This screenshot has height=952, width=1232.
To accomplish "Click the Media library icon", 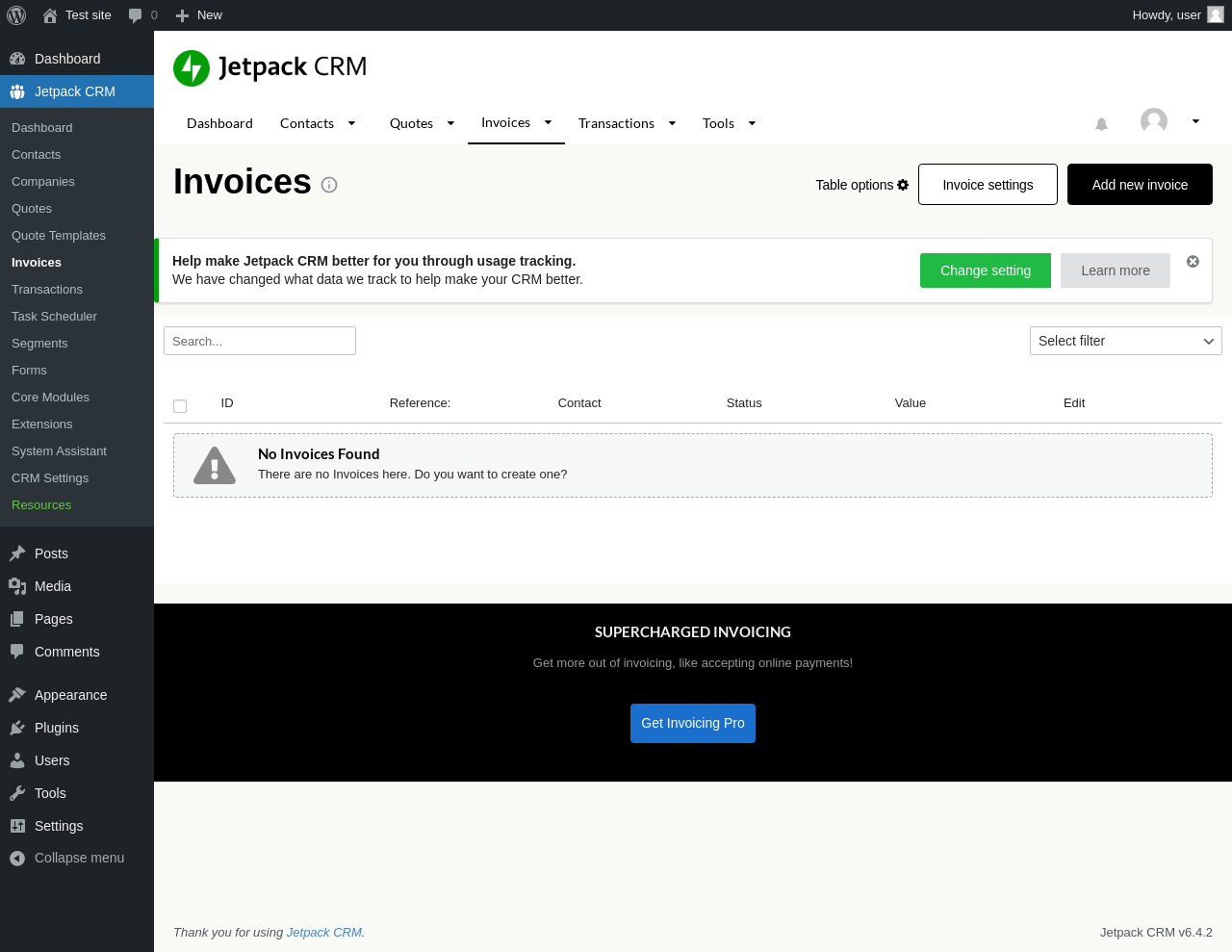I will pos(17,586).
